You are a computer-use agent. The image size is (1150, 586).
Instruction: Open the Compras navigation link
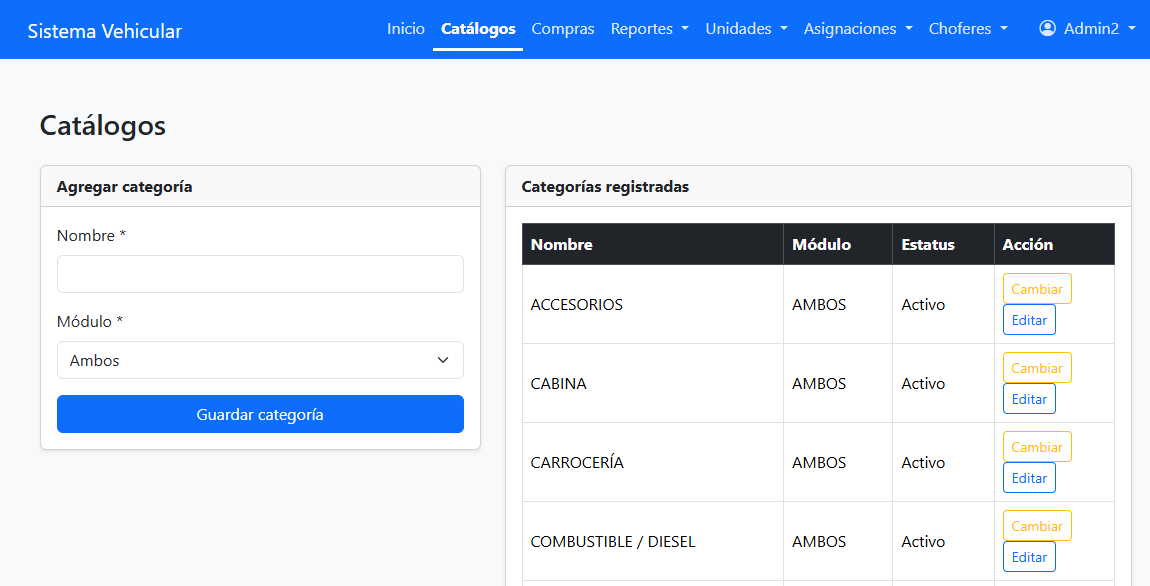click(563, 29)
